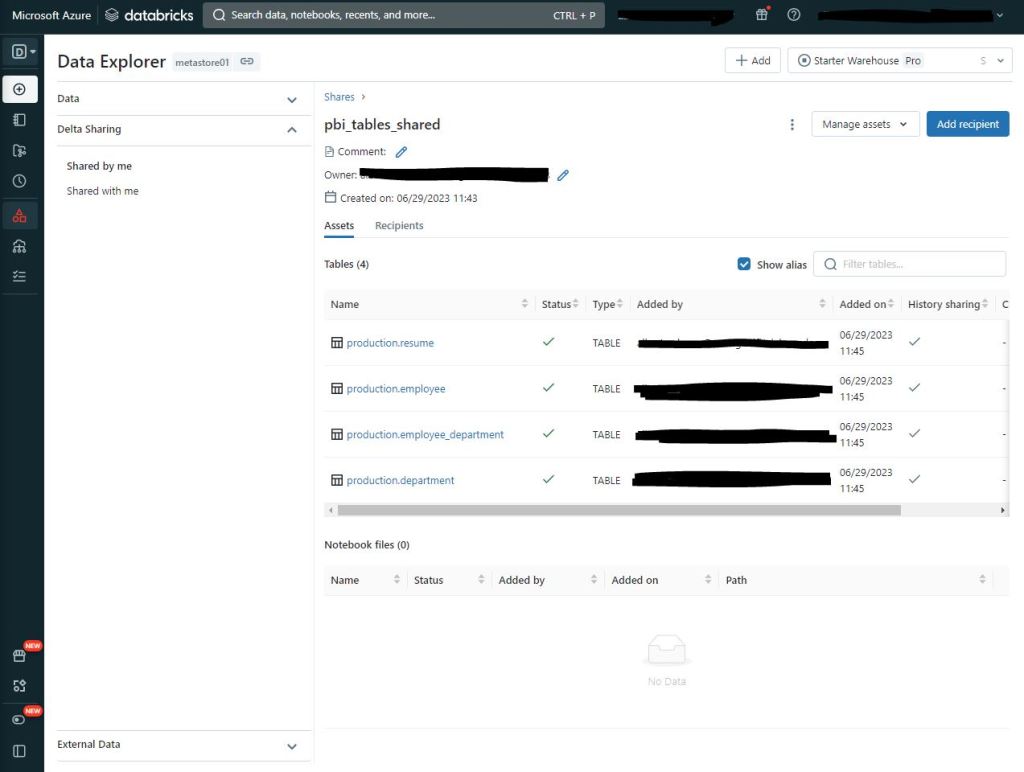Expand the Data section in left panel
This screenshot has height=772, width=1024.
tap(292, 99)
